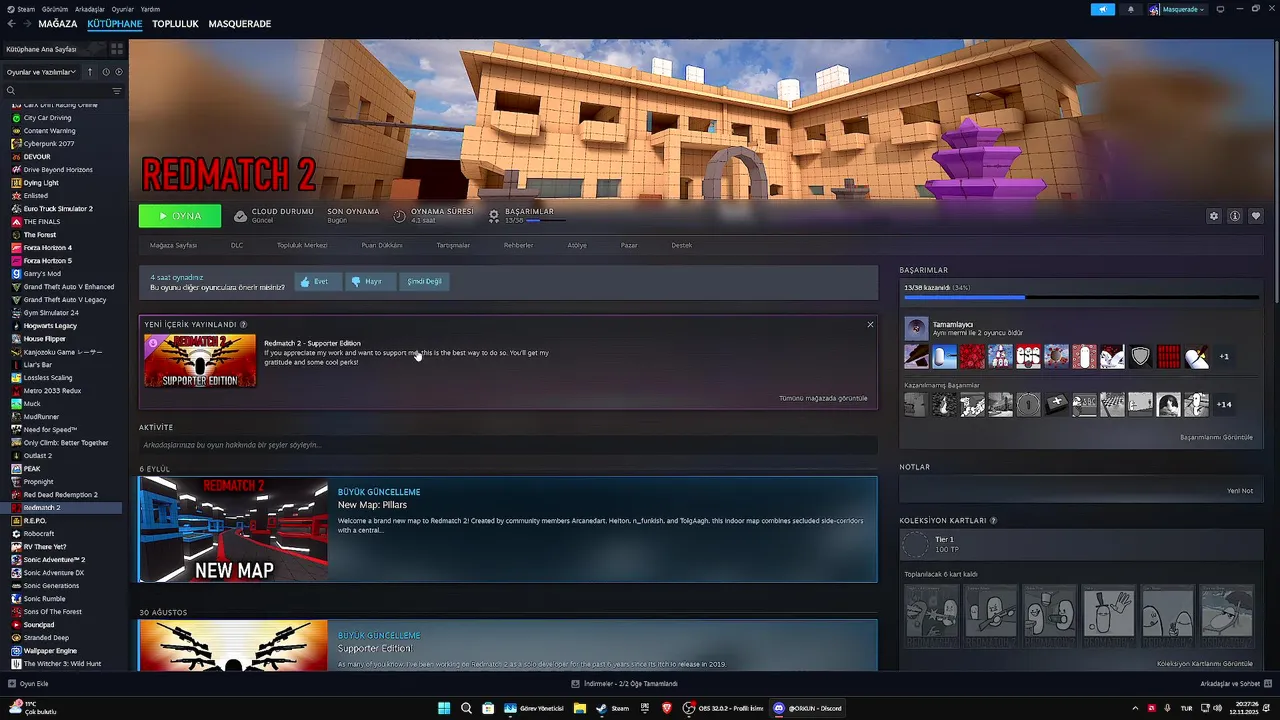This screenshot has height=720, width=1280.
Task: Open OBS from the taskbar
Action: [x=722, y=708]
